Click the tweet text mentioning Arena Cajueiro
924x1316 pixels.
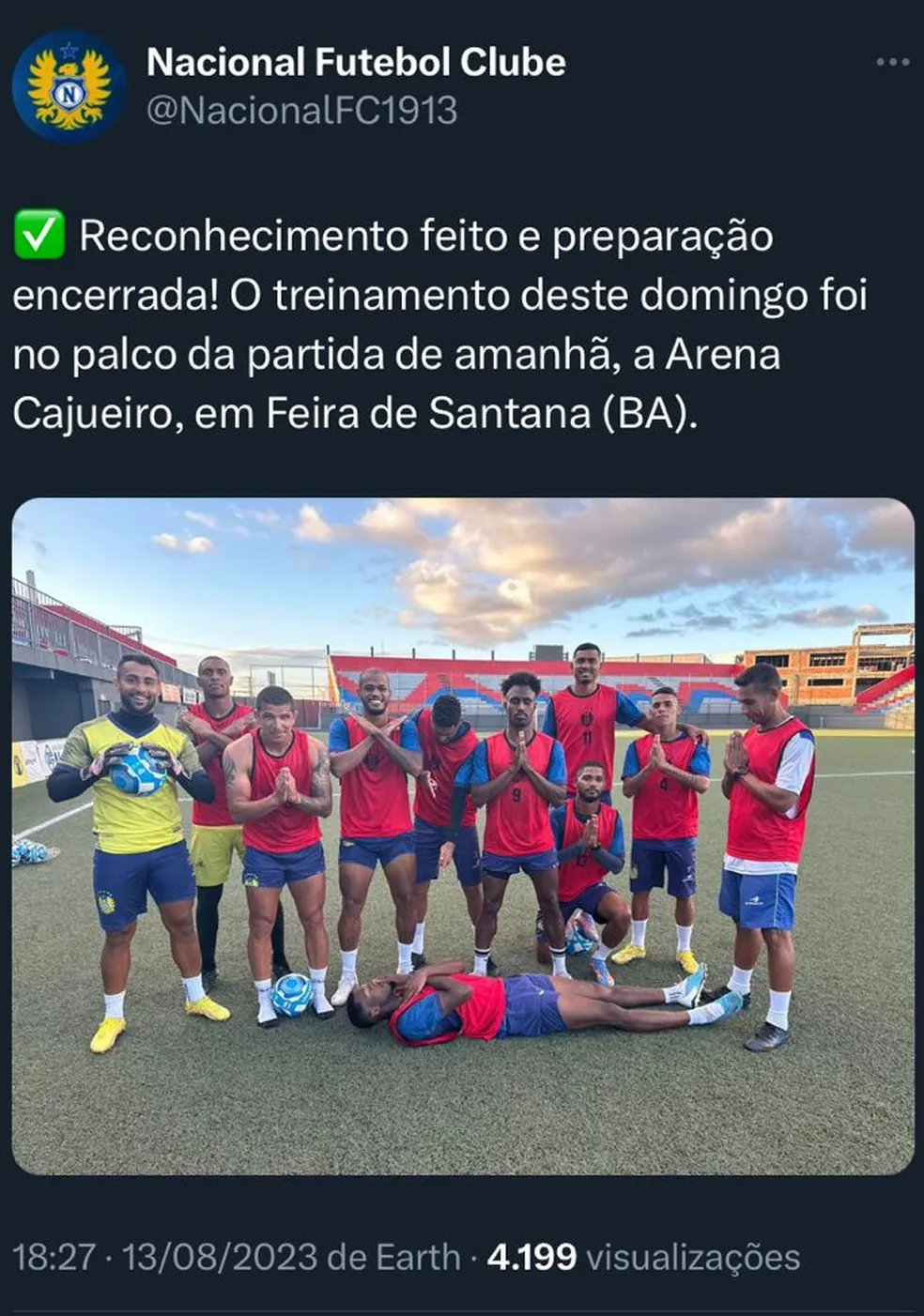[x=440, y=324]
